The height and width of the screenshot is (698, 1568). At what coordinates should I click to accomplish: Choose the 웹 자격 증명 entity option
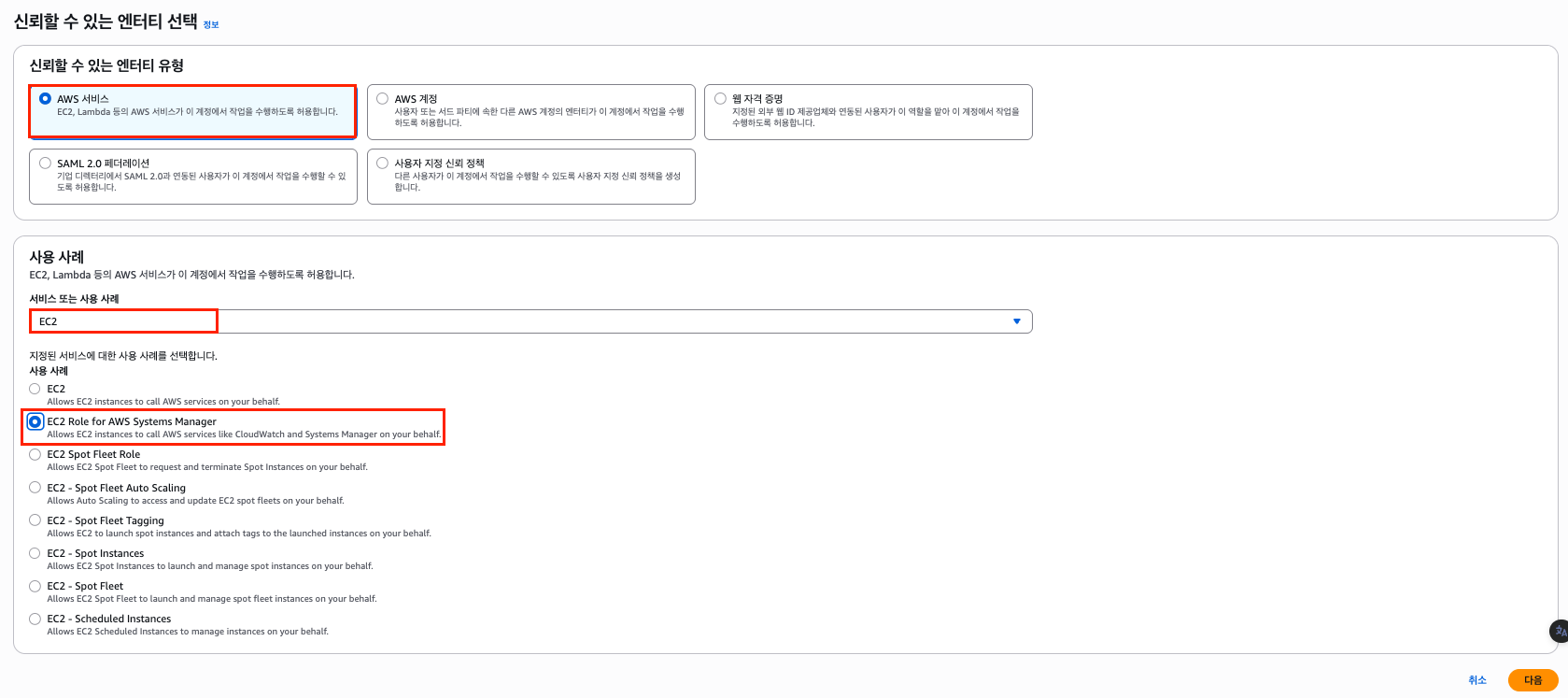pos(720,98)
